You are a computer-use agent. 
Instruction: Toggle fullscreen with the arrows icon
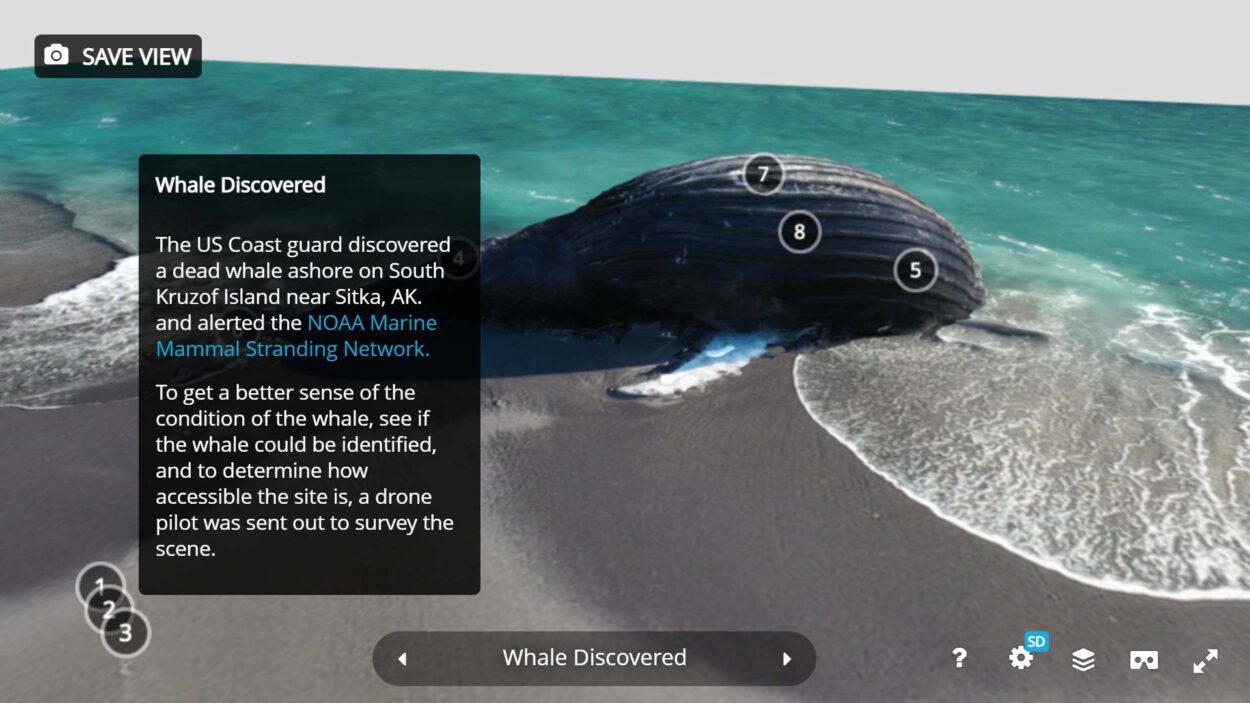(x=1205, y=660)
